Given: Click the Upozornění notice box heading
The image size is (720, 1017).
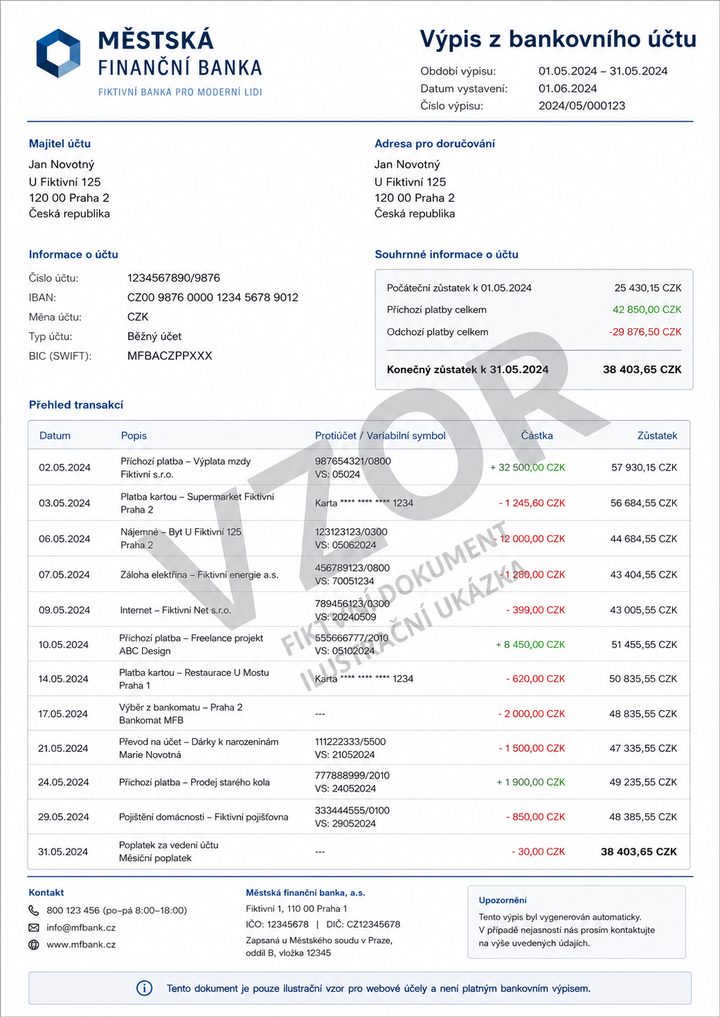Looking at the screenshot, I should (503, 900).
